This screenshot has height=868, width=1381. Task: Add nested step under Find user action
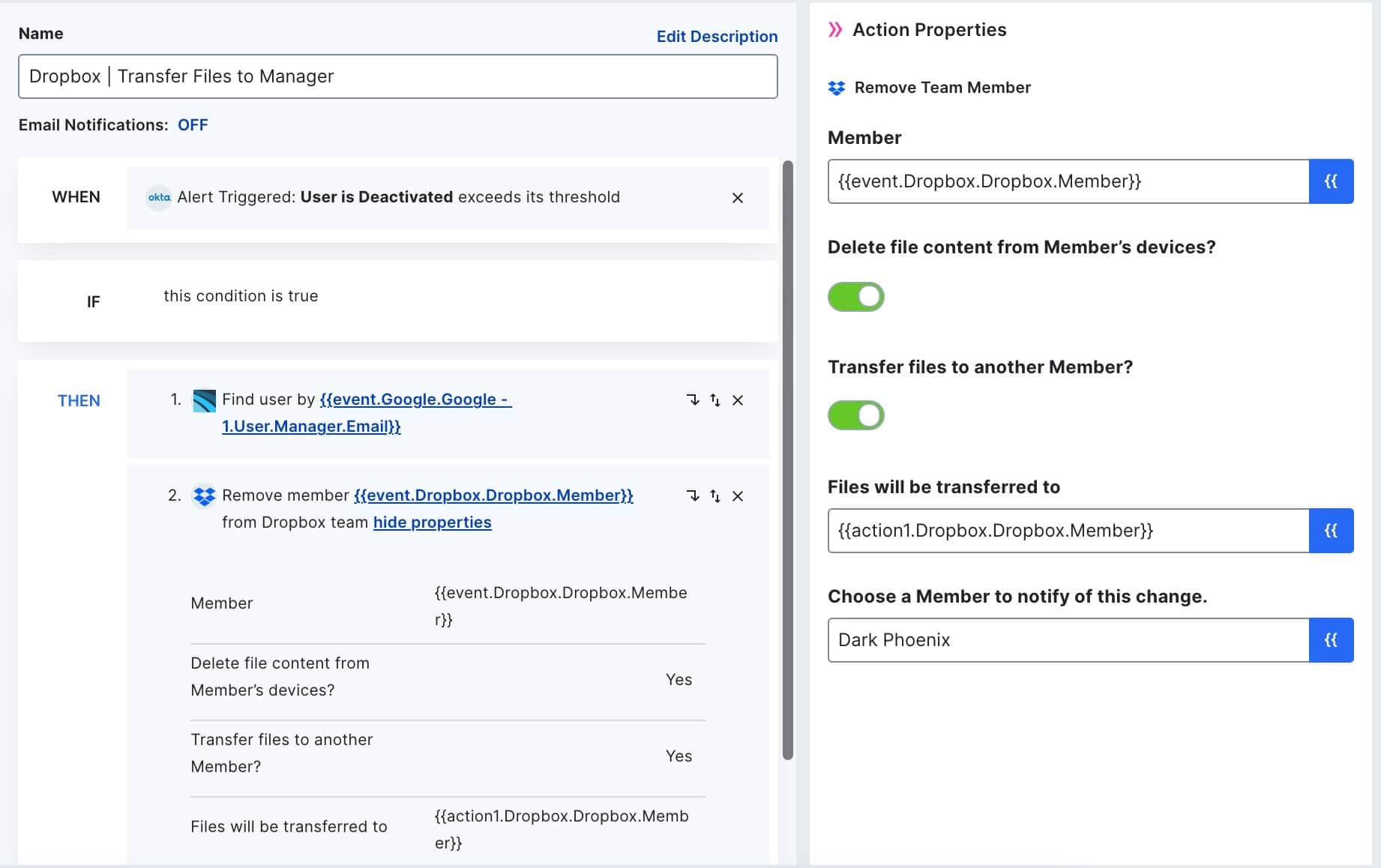[693, 400]
